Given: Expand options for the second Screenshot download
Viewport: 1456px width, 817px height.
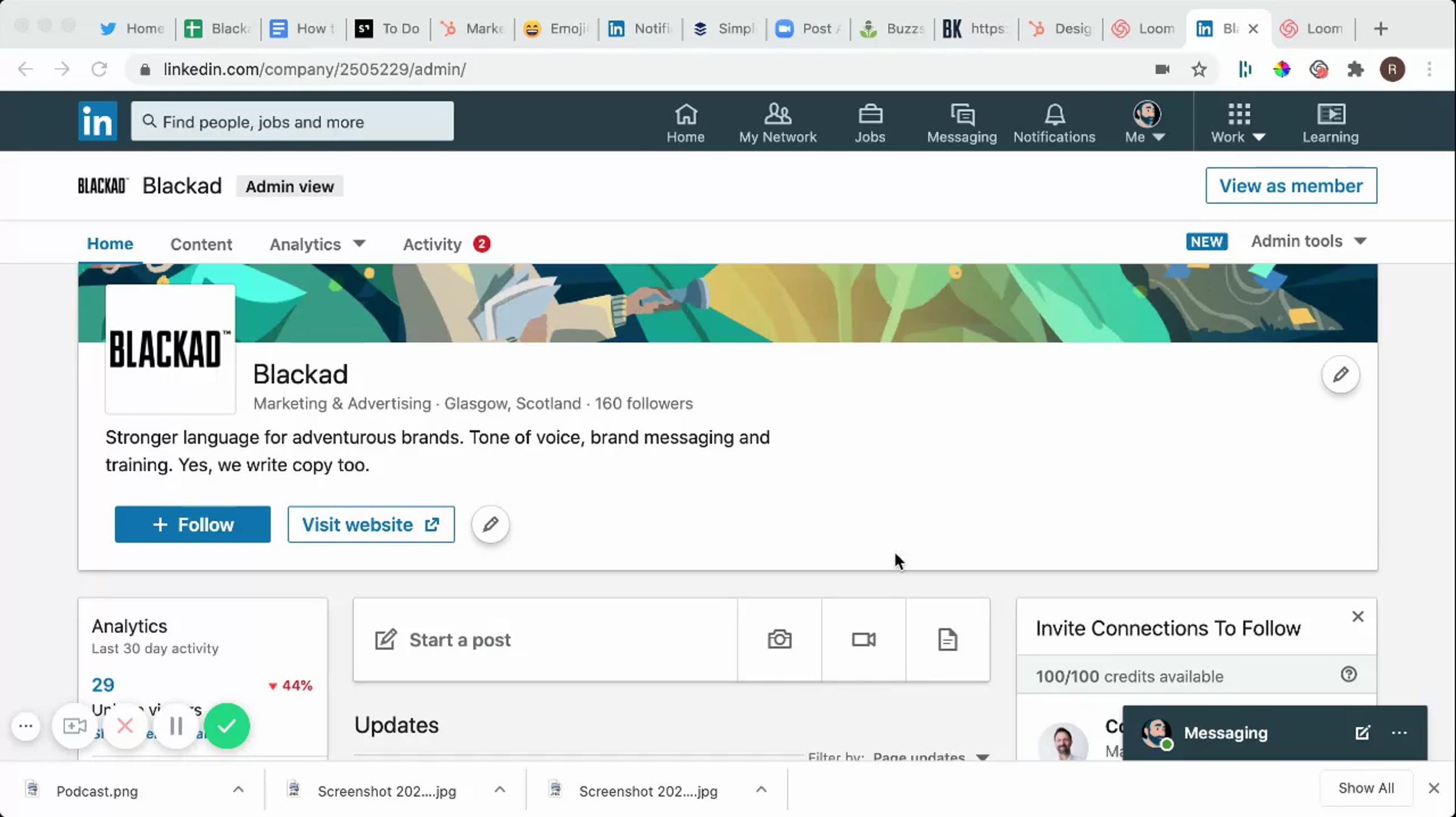Looking at the screenshot, I should [761, 790].
